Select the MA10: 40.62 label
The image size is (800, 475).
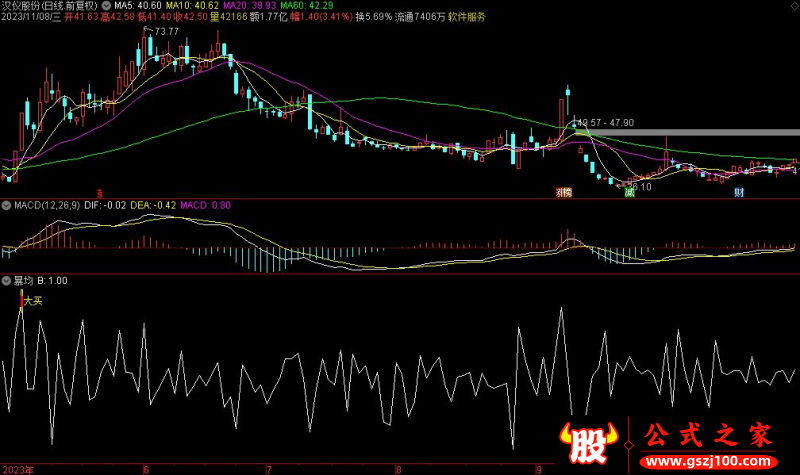pyautogui.click(x=192, y=6)
